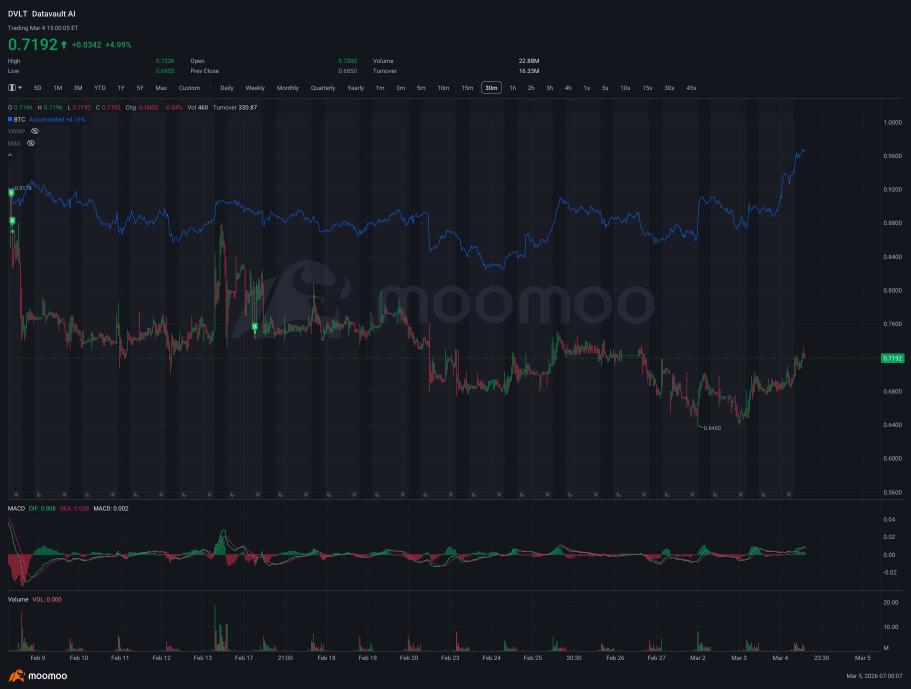Expand the chart type dropdown arrow
Screen dimensions: 911x689
tap(20, 88)
